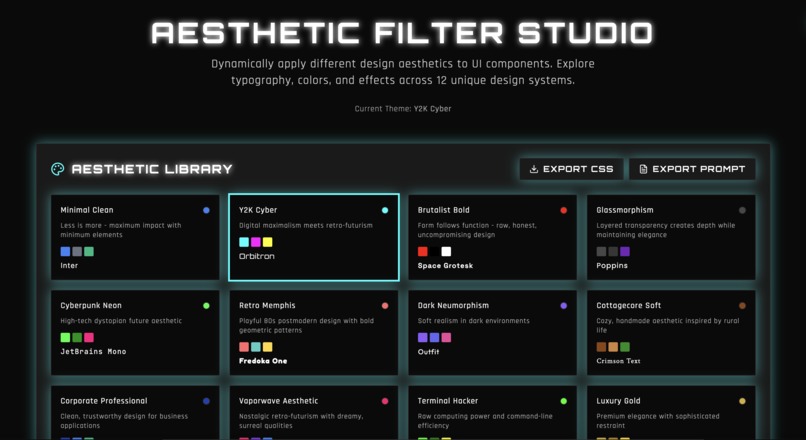Click the gold dot on Luxury Gold
The height and width of the screenshot is (440, 806).
pyautogui.click(x=742, y=401)
